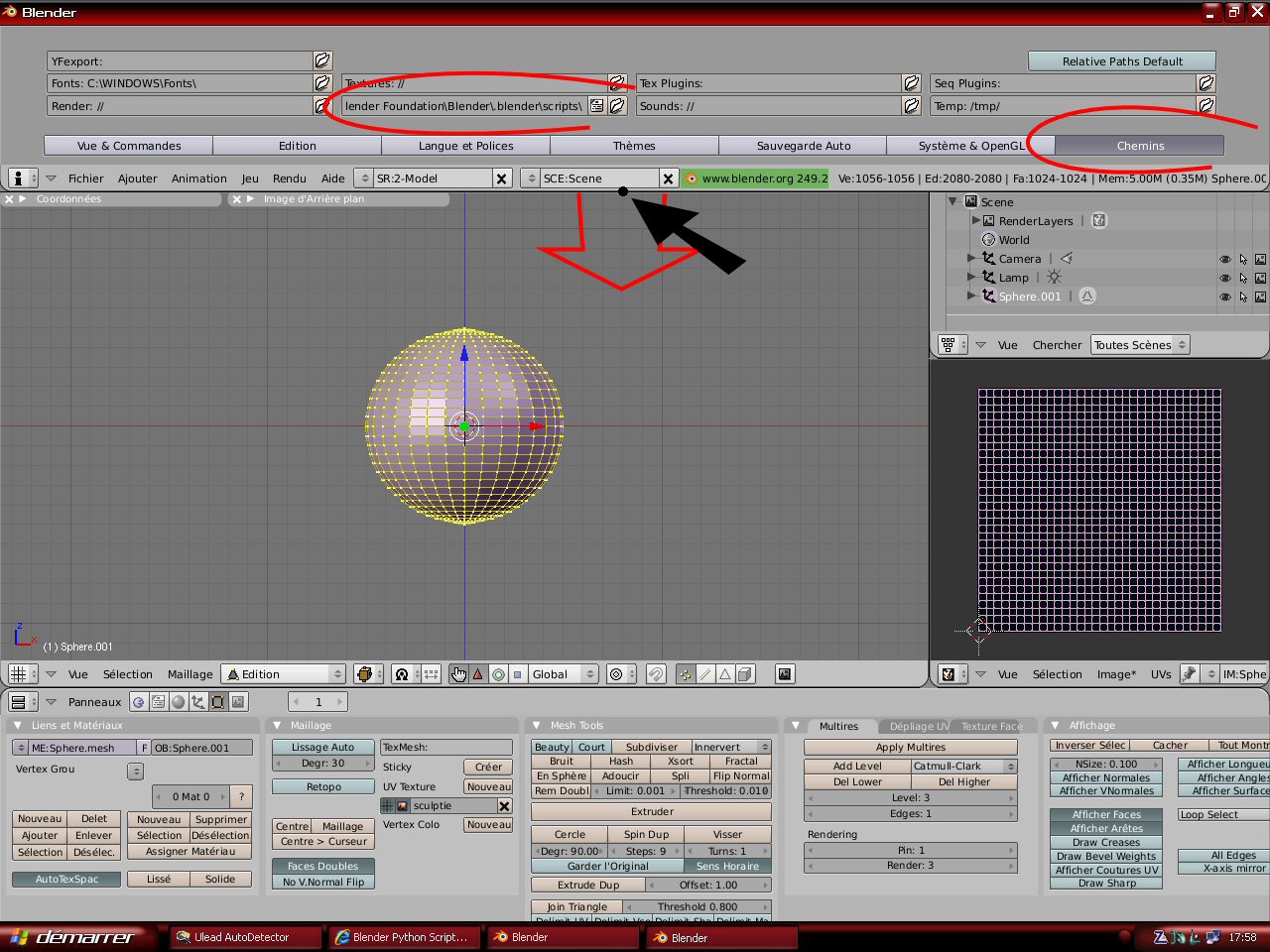Open the 3D view window type selector
This screenshot has width=1270, height=952.
click(22, 674)
